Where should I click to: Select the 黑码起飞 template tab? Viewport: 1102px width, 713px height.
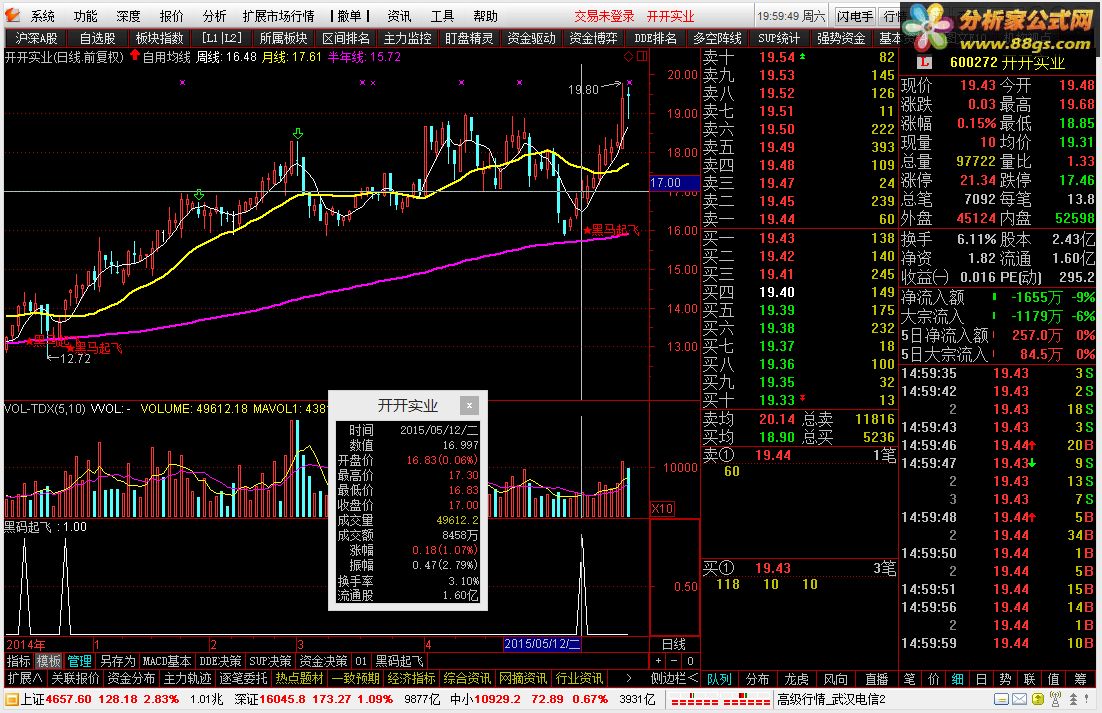[398, 661]
